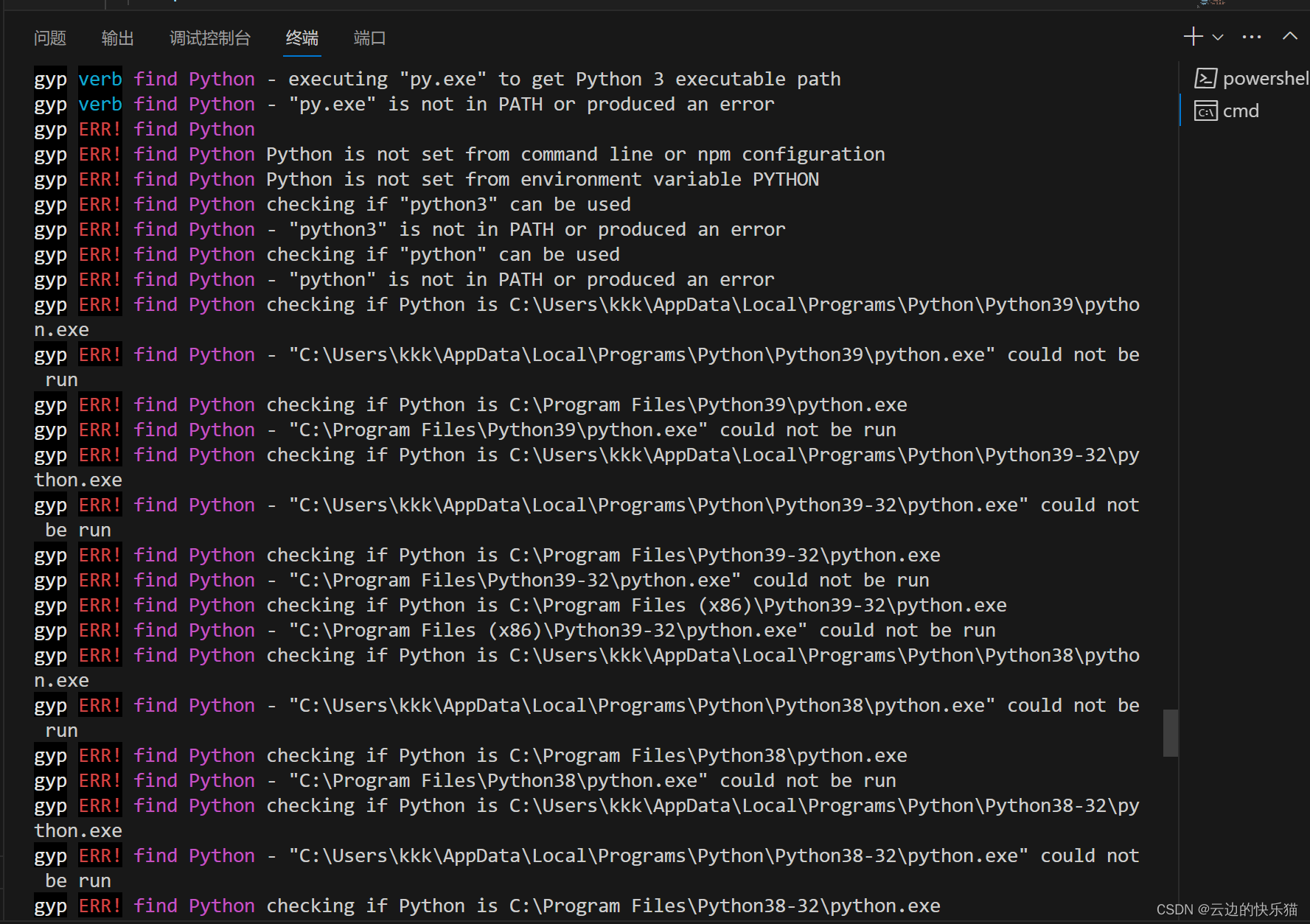
Task: Open the 问题 (Problems) panel tab
Action: point(50,38)
